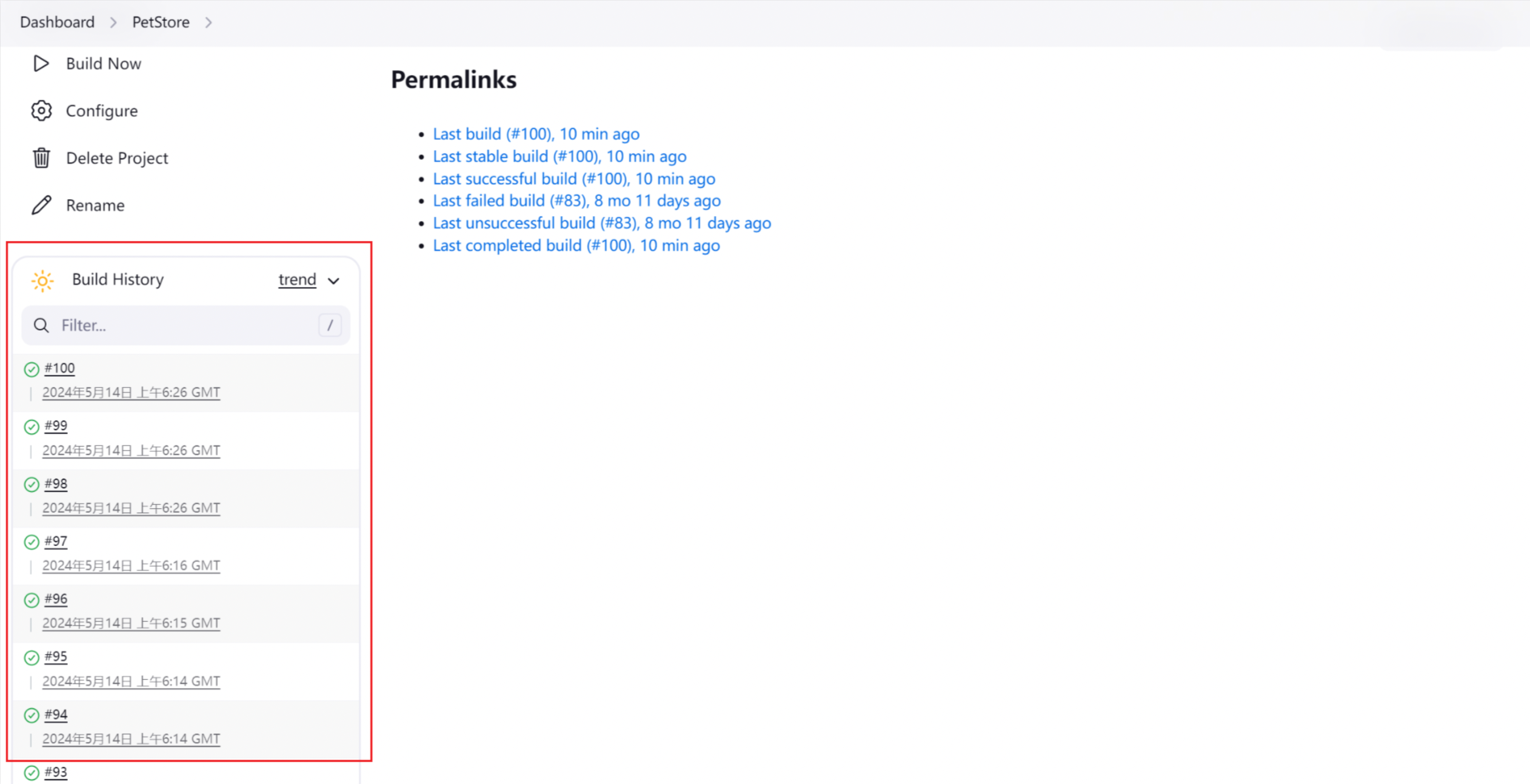This screenshot has width=1530, height=784.
Task: Open project settings via Configure gear icon
Action: click(41, 110)
